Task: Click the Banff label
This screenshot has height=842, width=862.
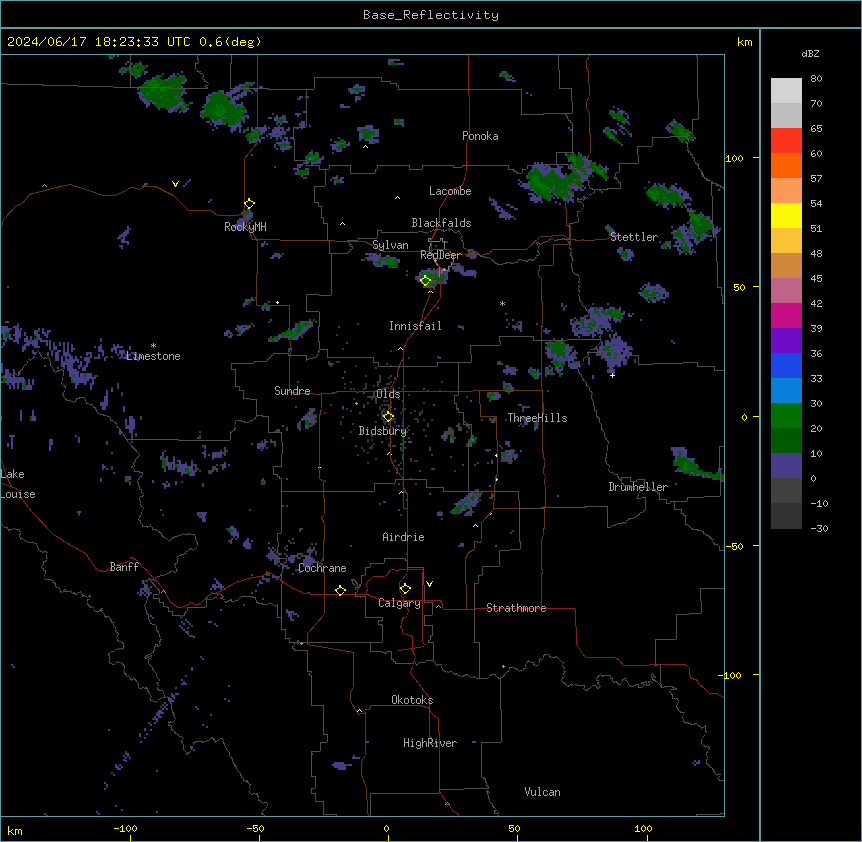Action: tap(124, 567)
